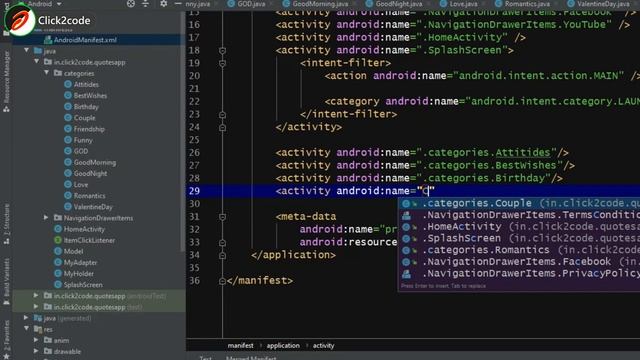The image size is (640, 360).
Task: Click the Project panel vertical scrollbar
Action: point(182,131)
